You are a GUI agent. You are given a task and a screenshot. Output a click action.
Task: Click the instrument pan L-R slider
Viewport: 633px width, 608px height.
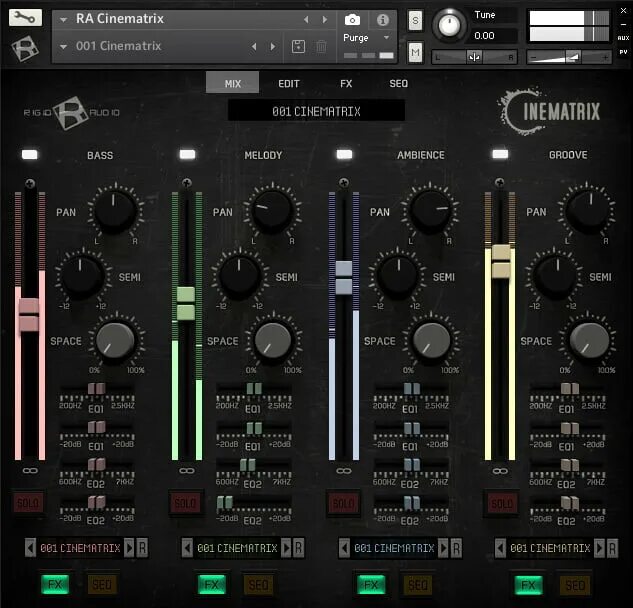[x=475, y=57]
